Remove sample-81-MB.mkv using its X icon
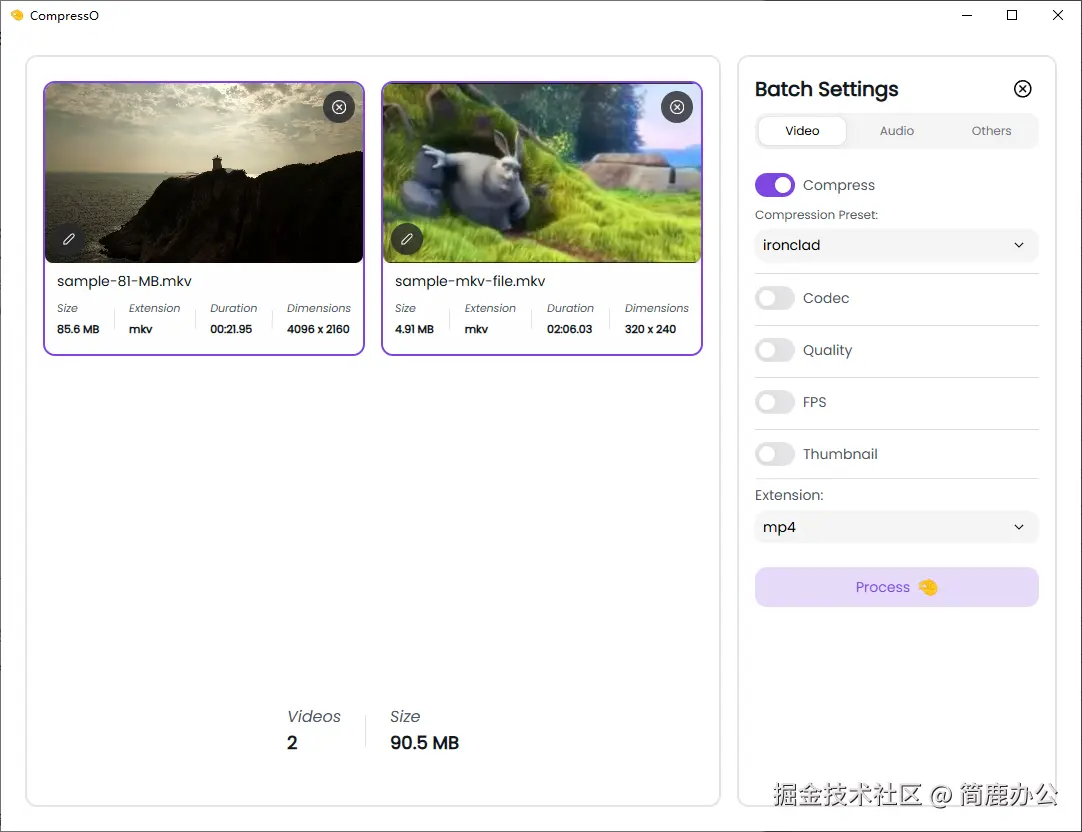This screenshot has width=1082, height=832. pos(339,106)
